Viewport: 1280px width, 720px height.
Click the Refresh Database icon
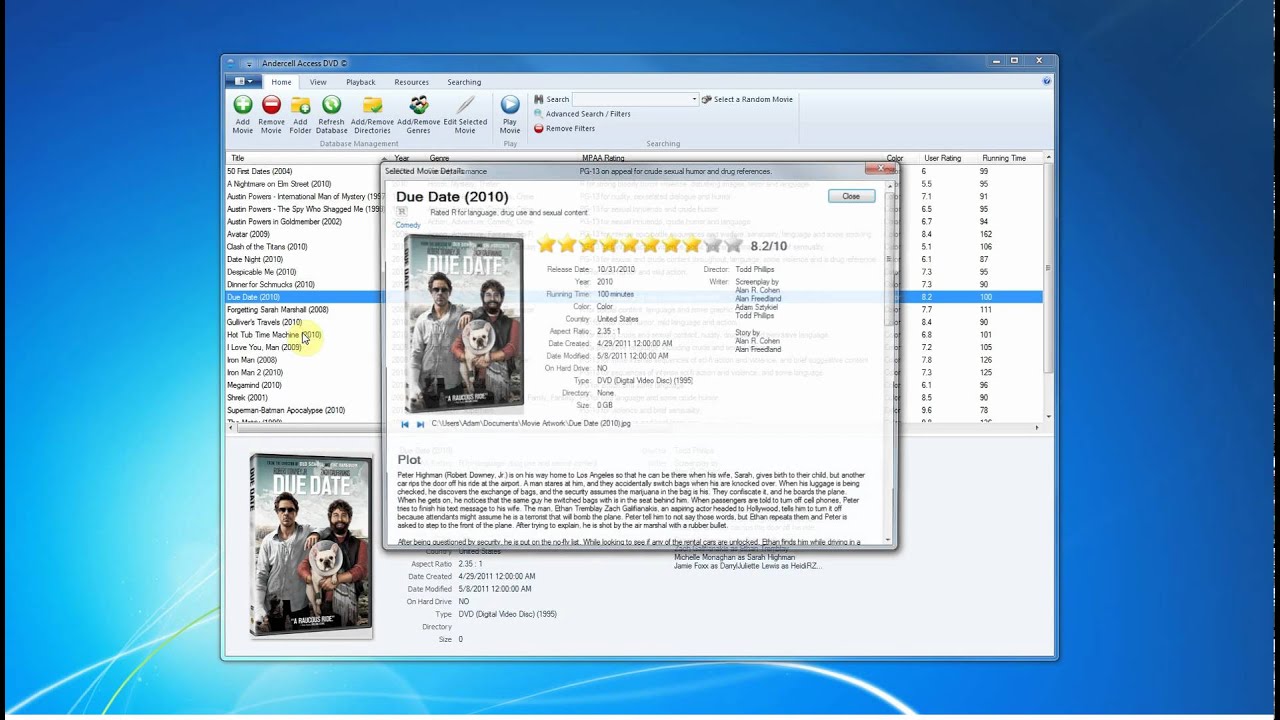coord(331,104)
